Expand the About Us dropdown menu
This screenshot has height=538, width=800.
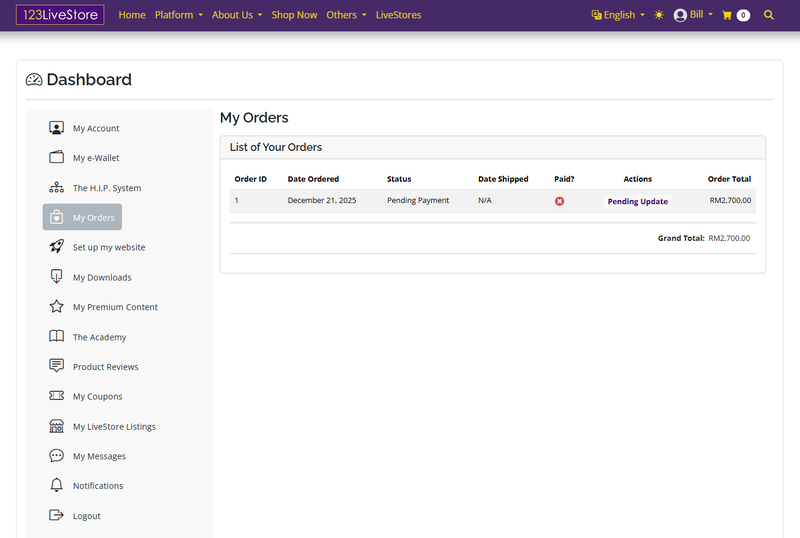pyautogui.click(x=237, y=15)
